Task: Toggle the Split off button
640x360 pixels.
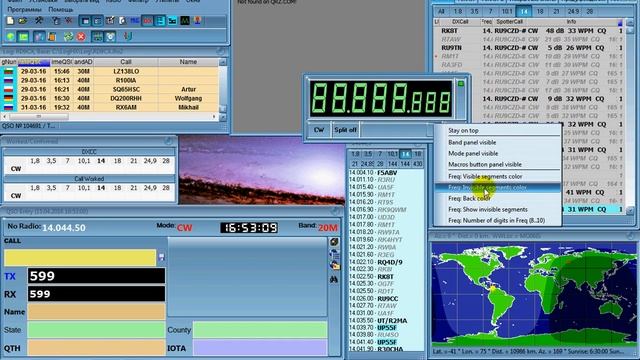Action: [345, 130]
